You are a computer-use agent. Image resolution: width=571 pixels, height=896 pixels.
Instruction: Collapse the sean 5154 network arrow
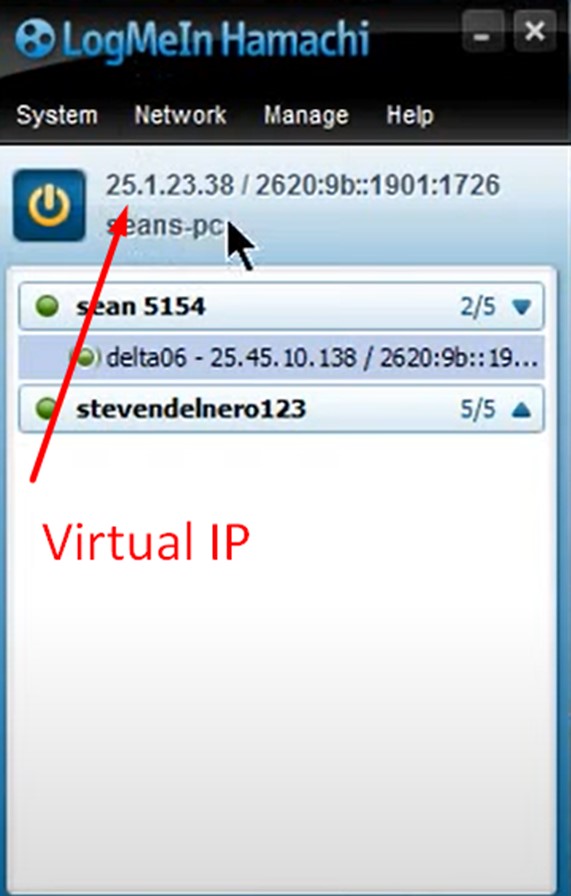[522, 307]
